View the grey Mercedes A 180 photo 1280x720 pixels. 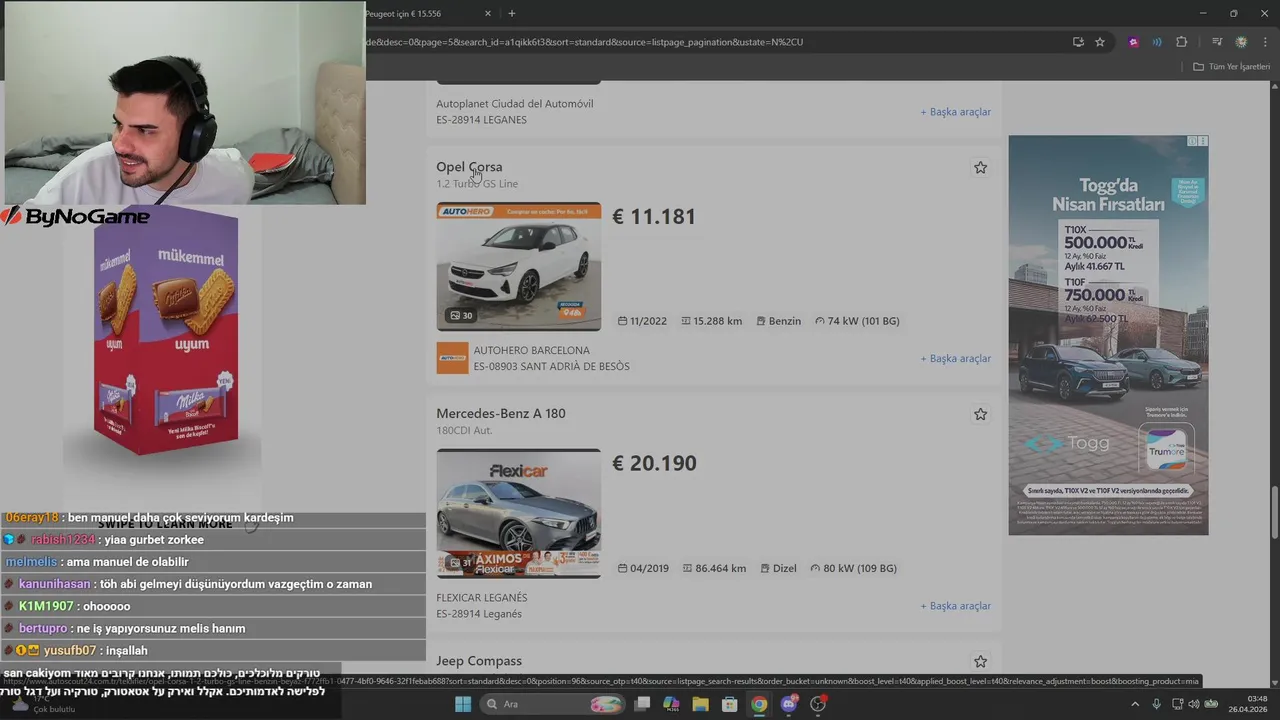519,513
